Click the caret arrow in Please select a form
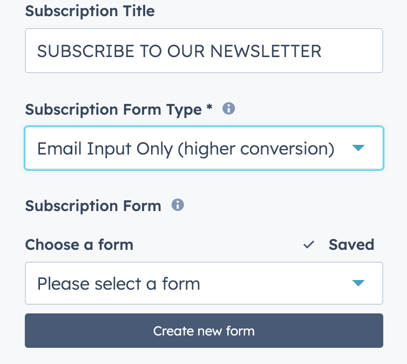The image size is (407, 364). point(358,283)
